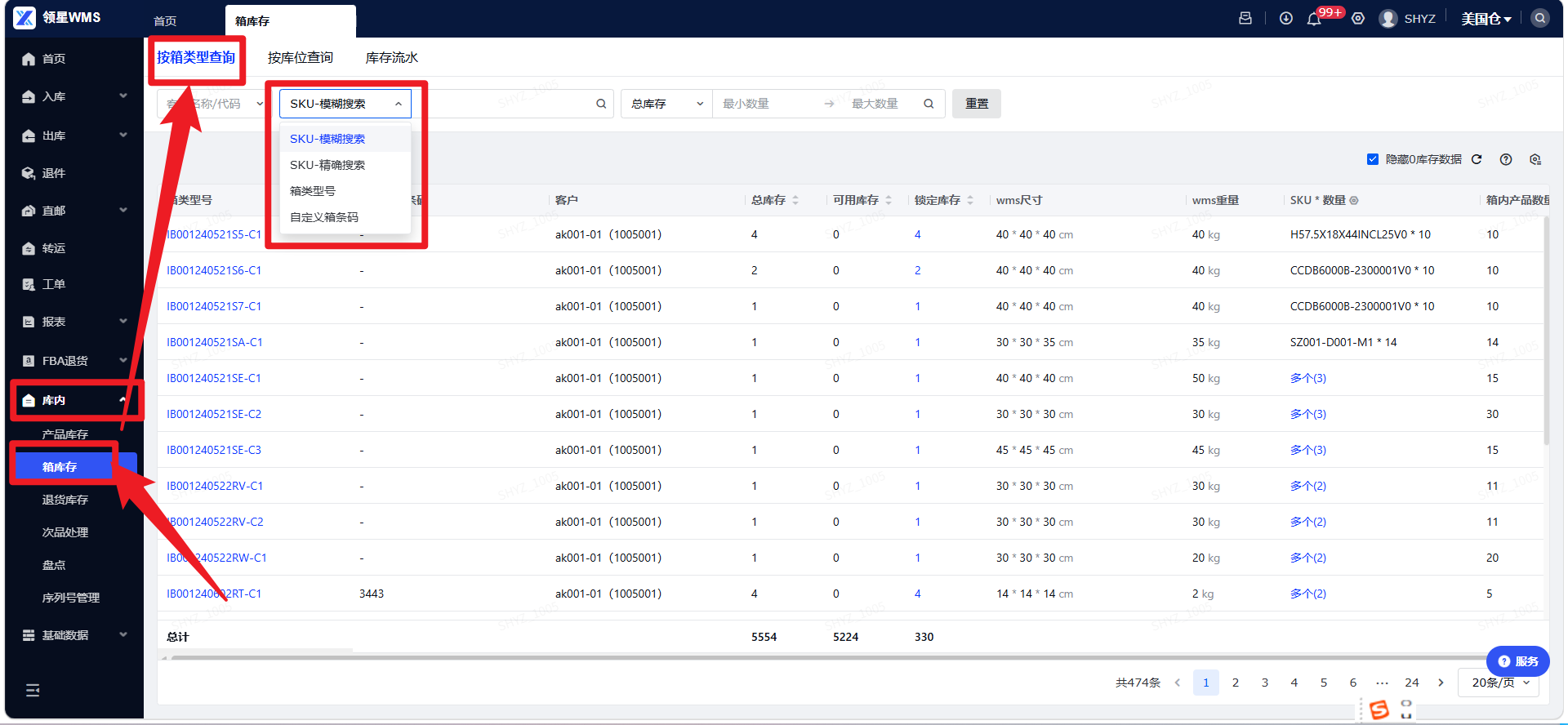Refresh the table data icon
Screen dimensions: 1568x725
[x=1477, y=159]
